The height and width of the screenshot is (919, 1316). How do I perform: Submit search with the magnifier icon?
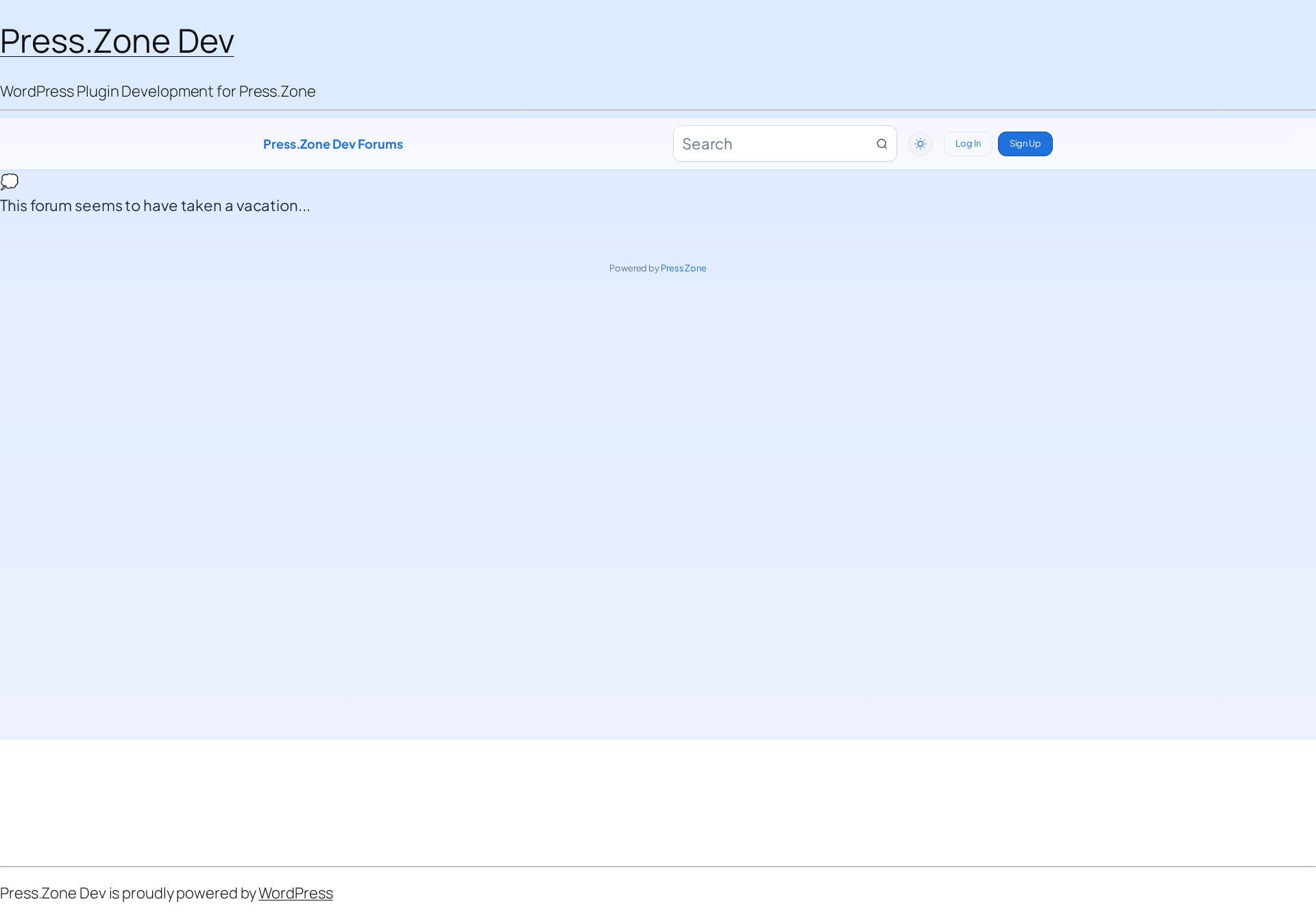click(882, 144)
